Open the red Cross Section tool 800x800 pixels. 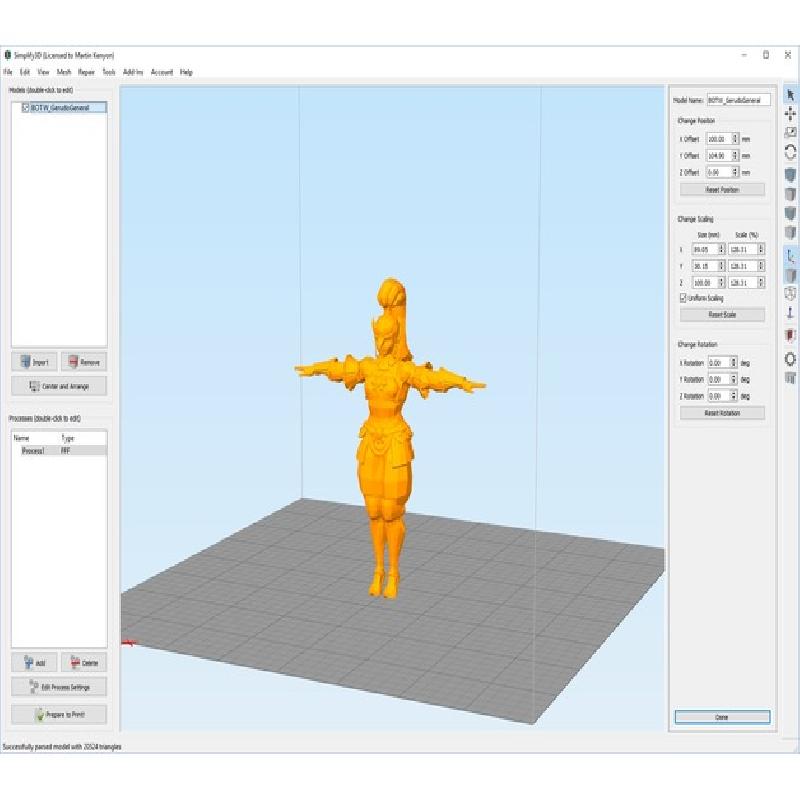click(790, 336)
